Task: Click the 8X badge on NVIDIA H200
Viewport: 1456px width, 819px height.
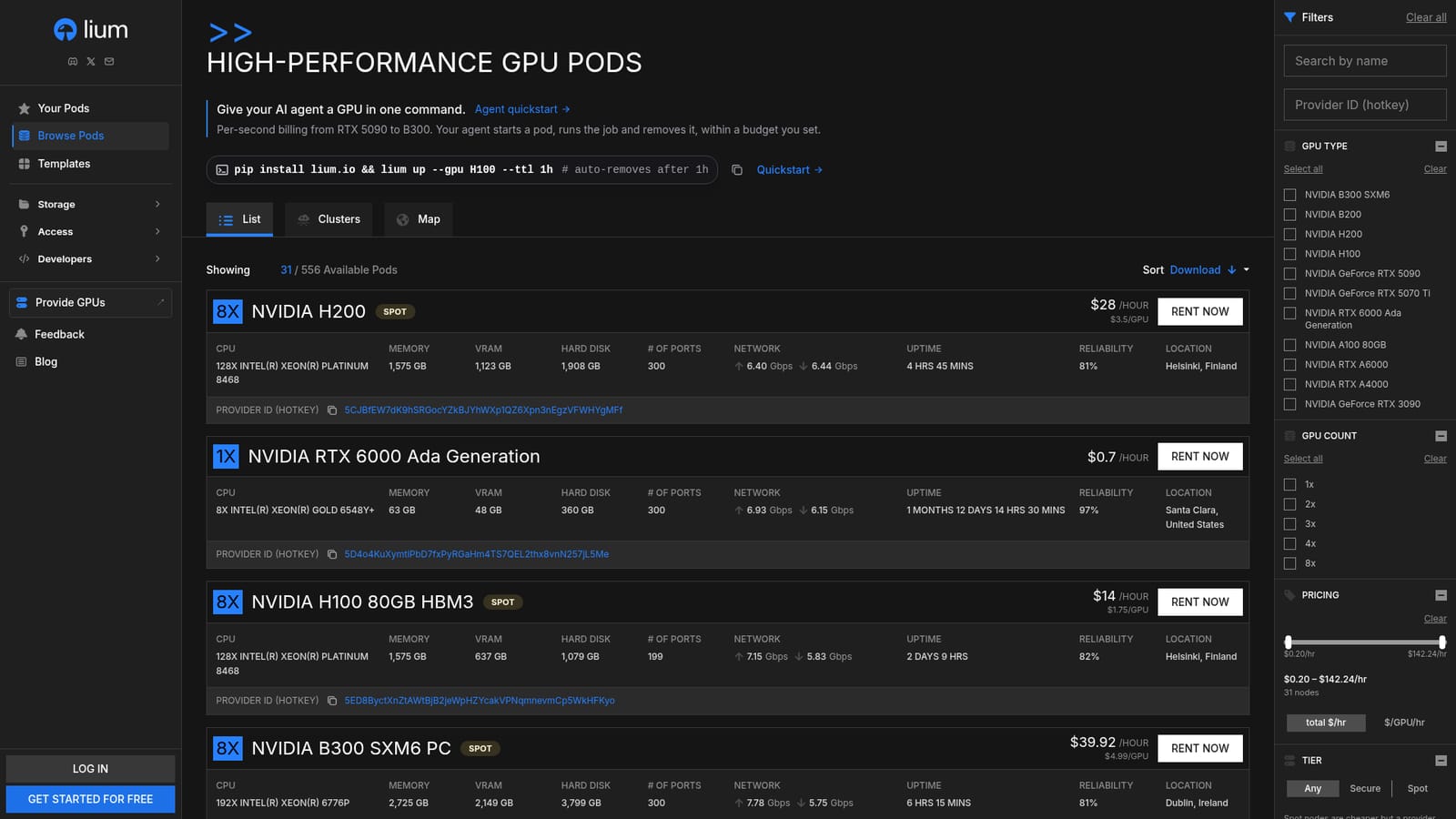Action: pyautogui.click(x=227, y=311)
